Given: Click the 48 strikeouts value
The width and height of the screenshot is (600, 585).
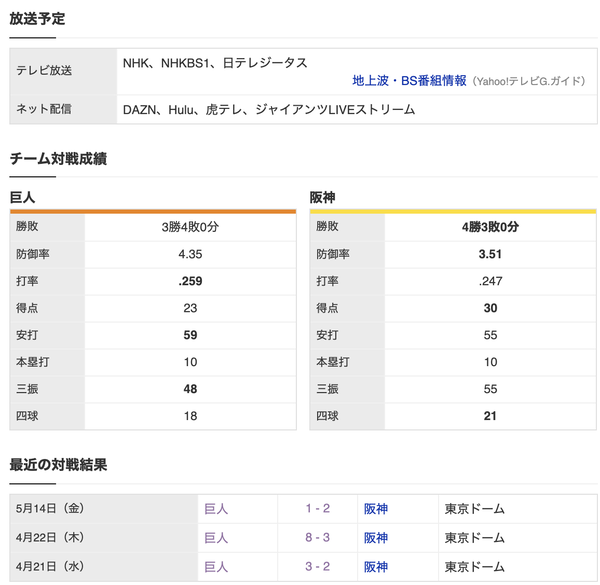Looking at the screenshot, I should point(190,389).
